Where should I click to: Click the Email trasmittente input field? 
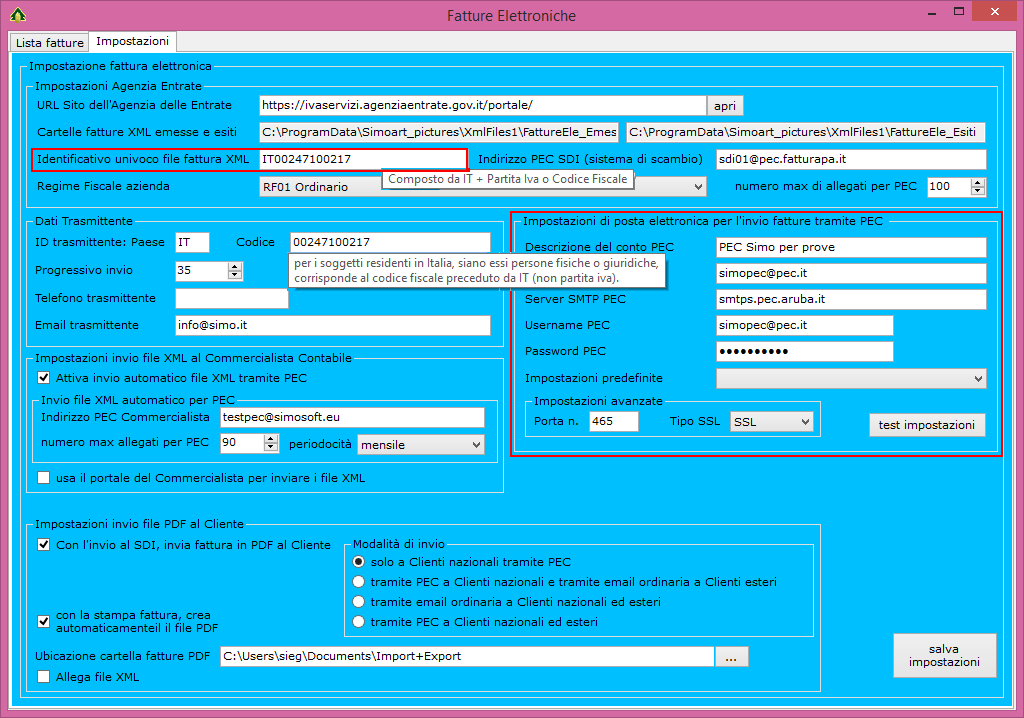click(332, 325)
